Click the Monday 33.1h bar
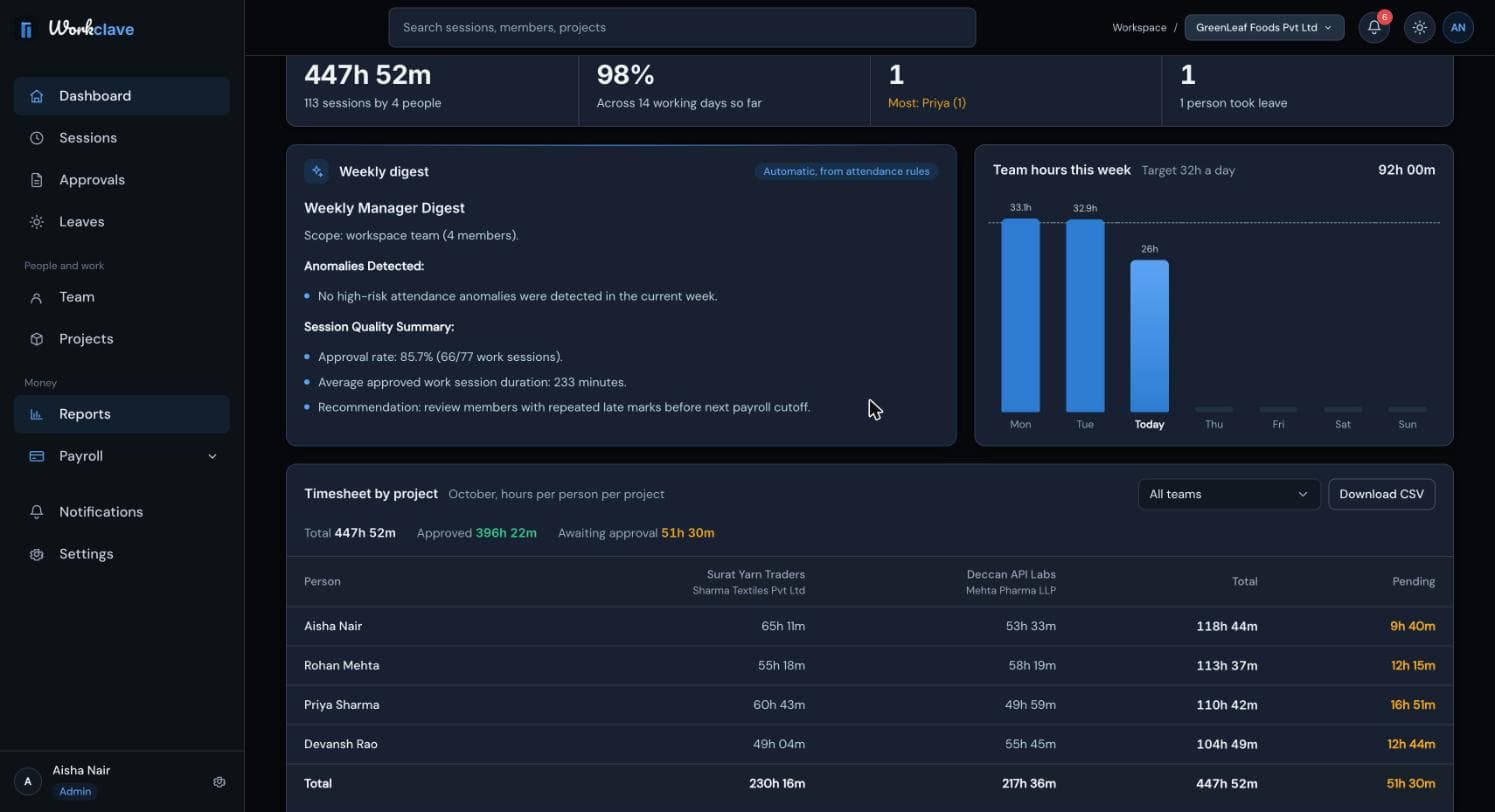Image resolution: width=1495 pixels, height=812 pixels. coord(1020,315)
